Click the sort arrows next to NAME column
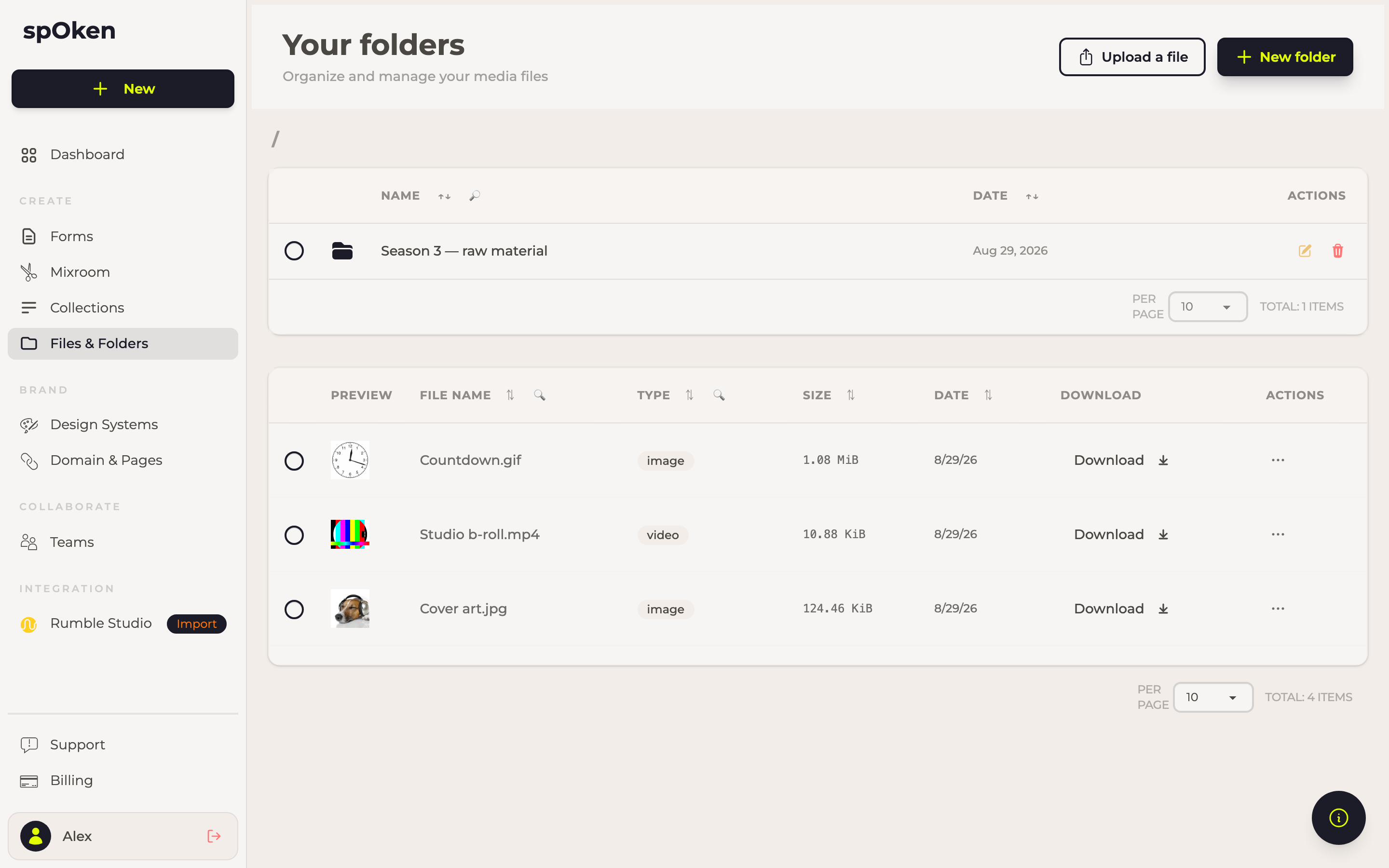The image size is (1389, 868). pyautogui.click(x=444, y=196)
